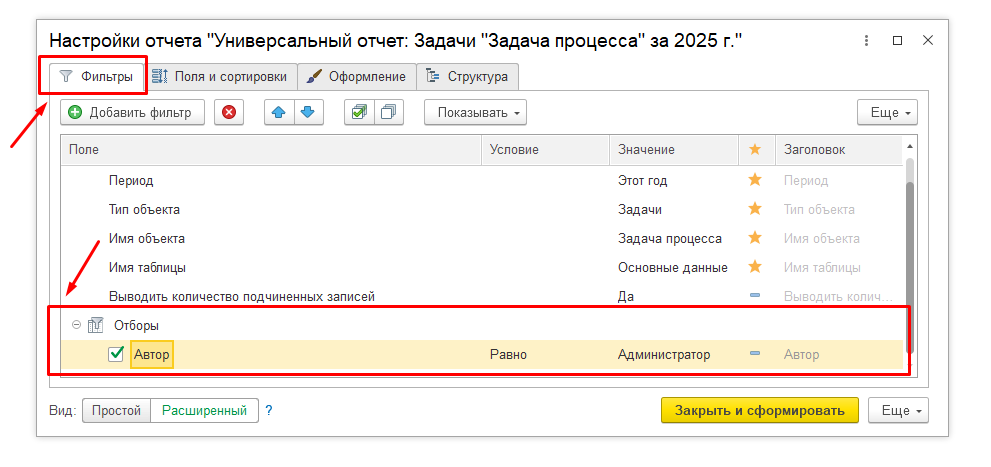Open the Показывать dropdown

(x=475, y=112)
